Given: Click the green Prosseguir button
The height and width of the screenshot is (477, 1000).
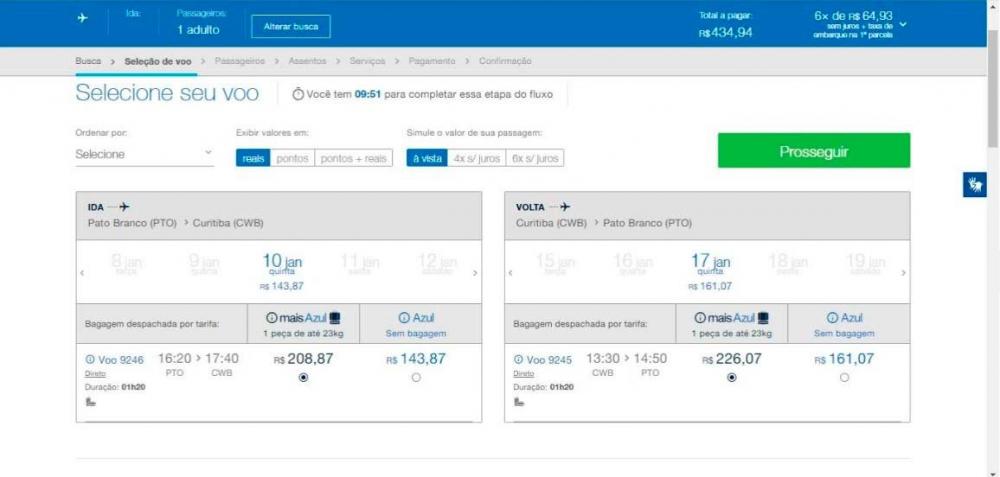Looking at the screenshot, I should click(813, 151).
